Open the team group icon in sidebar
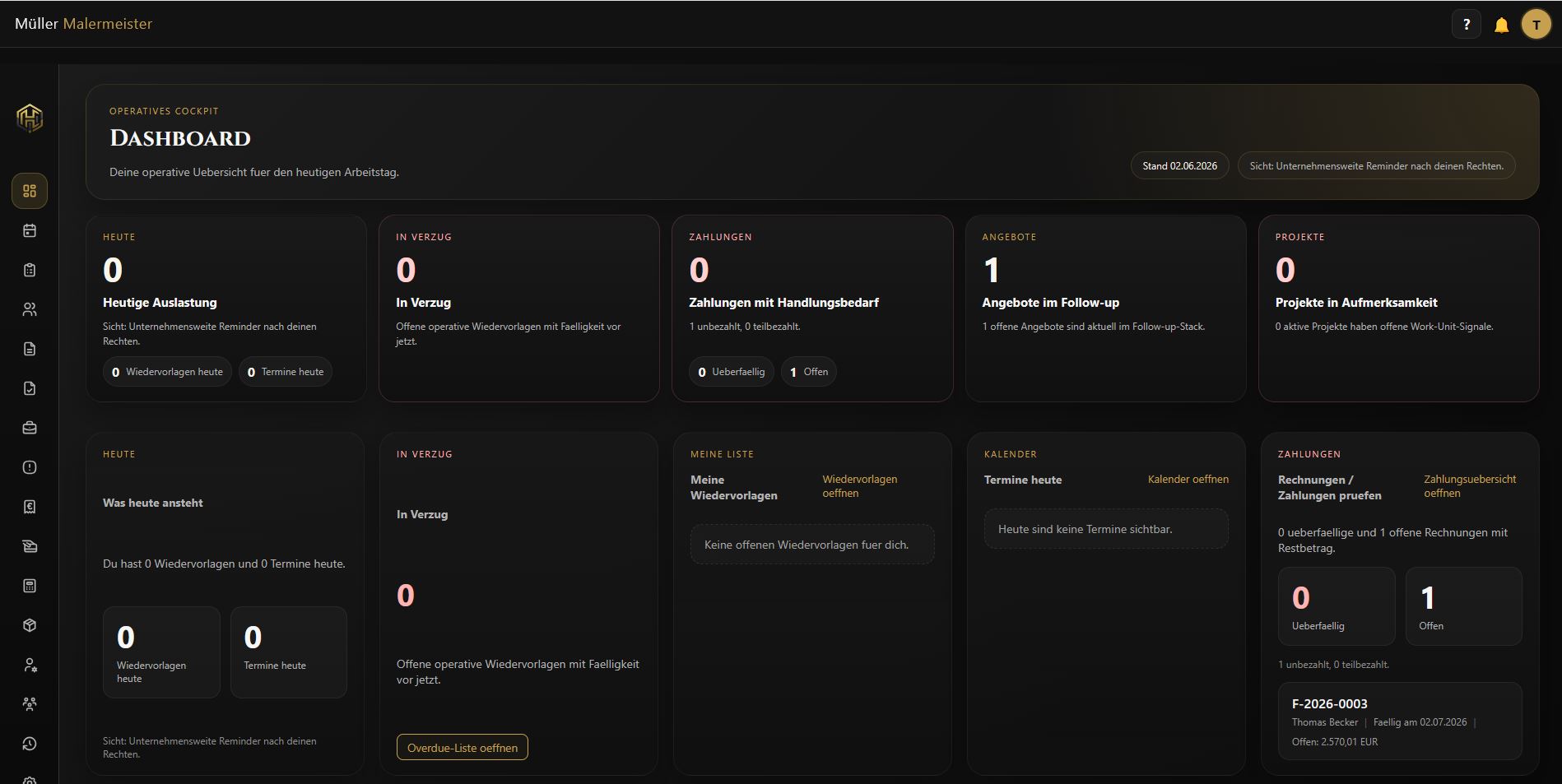This screenshot has width=1562, height=784. tap(30, 704)
